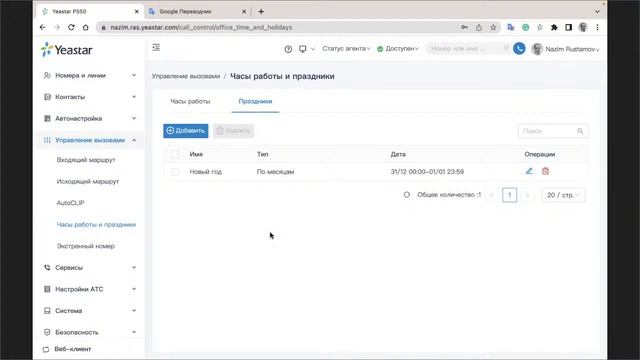Open the help question mark icon
The height and width of the screenshot is (360, 640).
(x=288, y=49)
